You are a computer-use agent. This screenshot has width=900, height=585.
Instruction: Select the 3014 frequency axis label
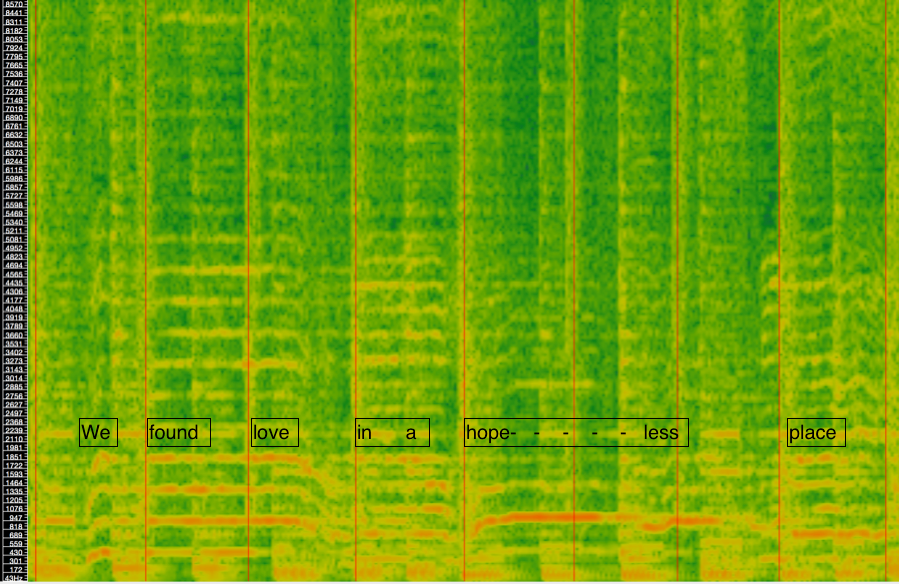tap(14, 378)
